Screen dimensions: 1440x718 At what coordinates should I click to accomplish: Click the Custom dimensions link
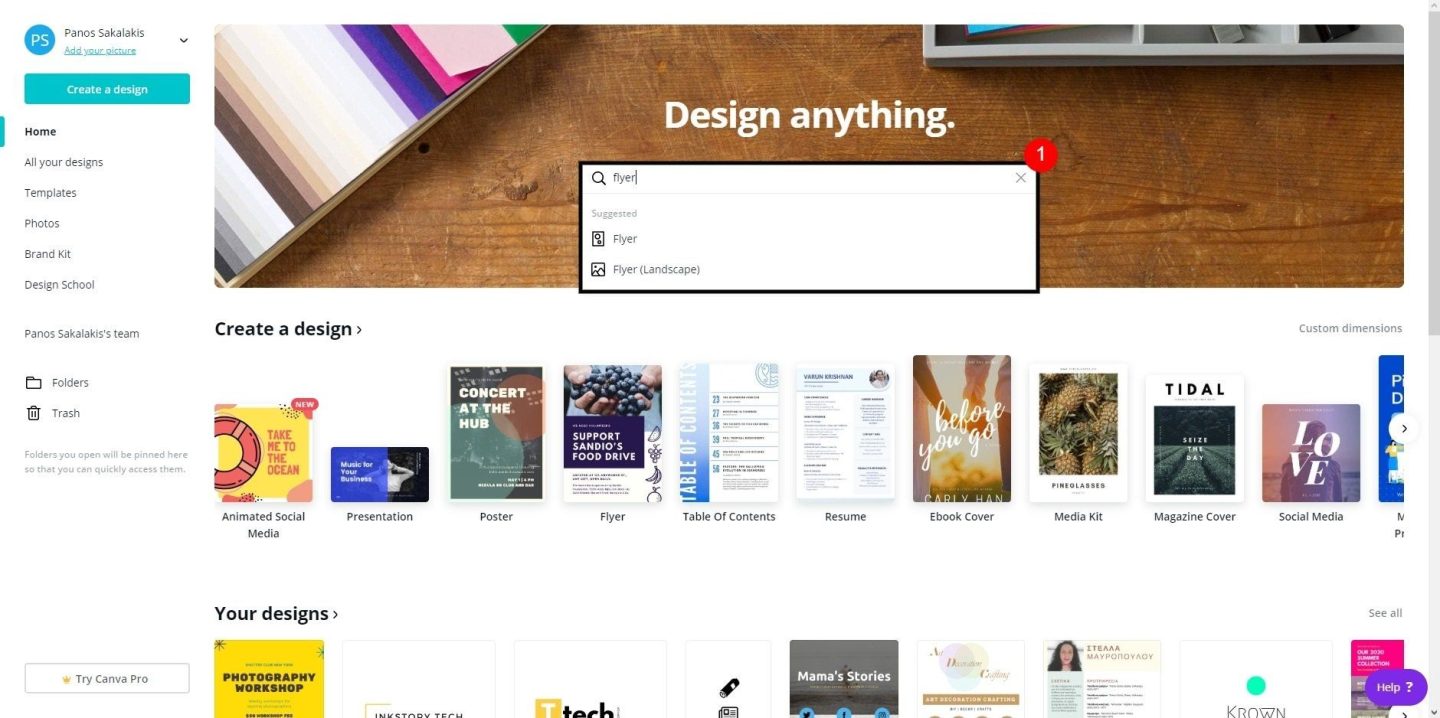pos(1350,328)
